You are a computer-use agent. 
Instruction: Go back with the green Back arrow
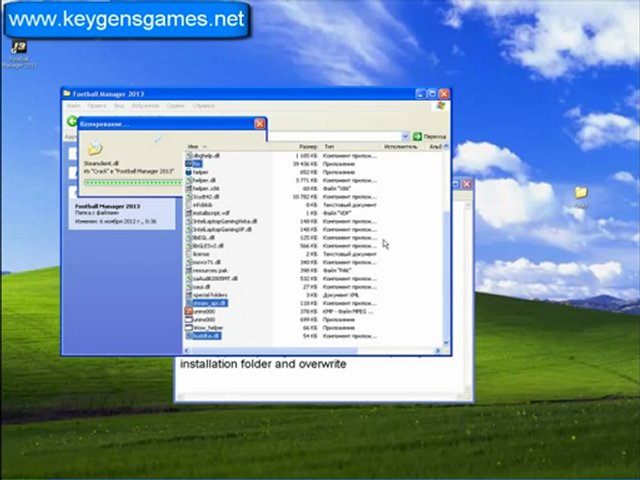pyautogui.click(x=72, y=121)
